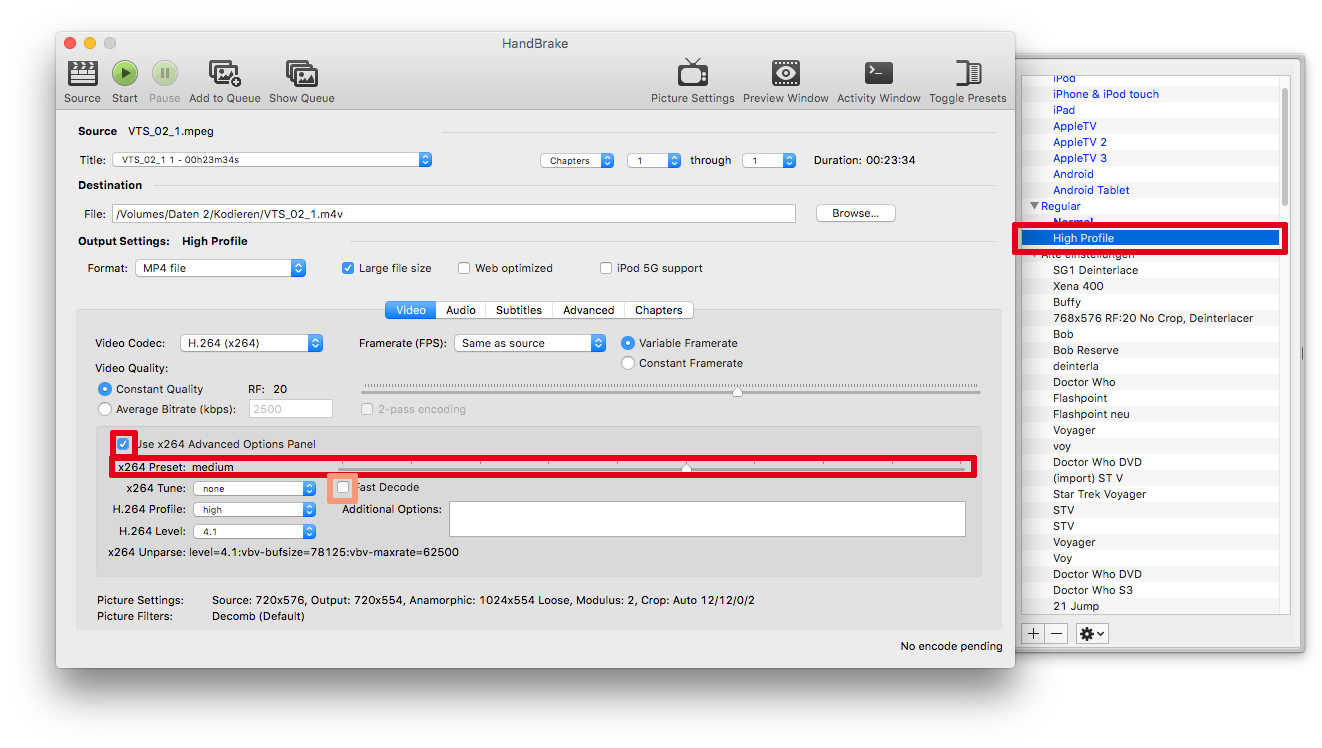This screenshot has width=1322, height=748.
Task: Select the 21 Jump preset
Action: pyautogui.click(x=1075, y=606)
